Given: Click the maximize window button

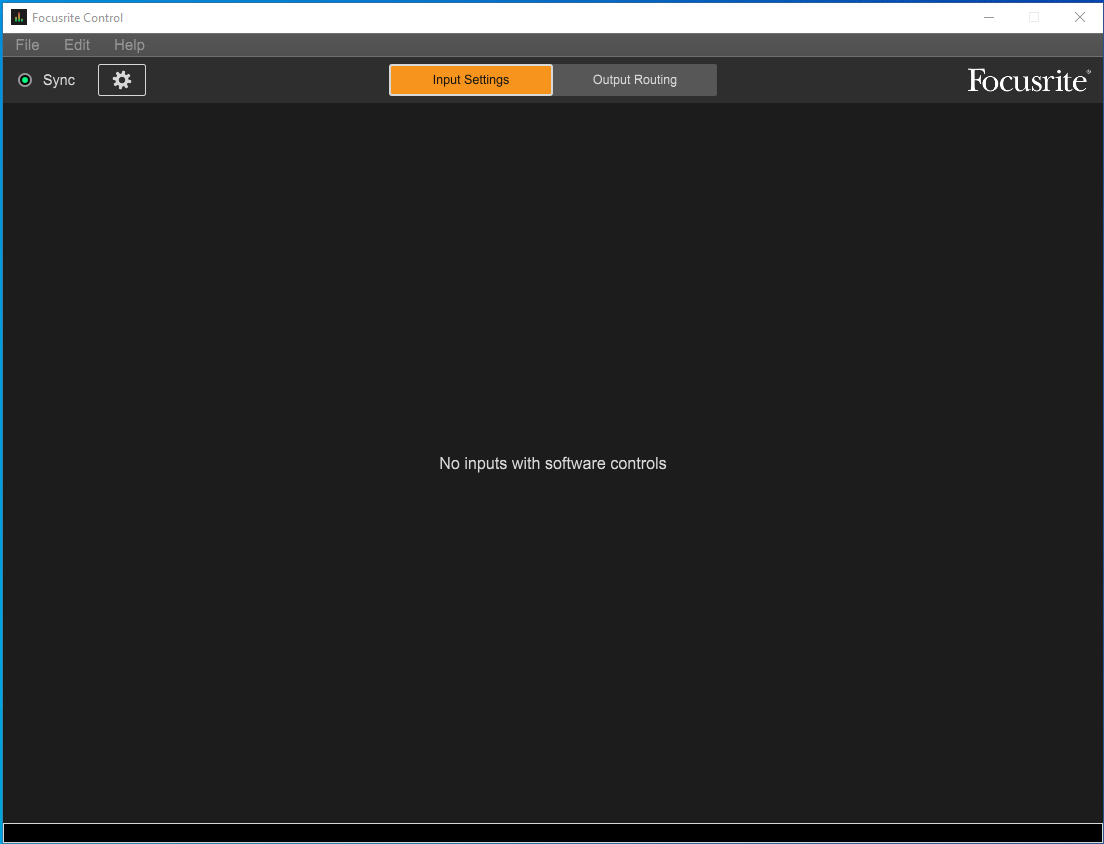Looking at the screenshot, I should 1034,17.
